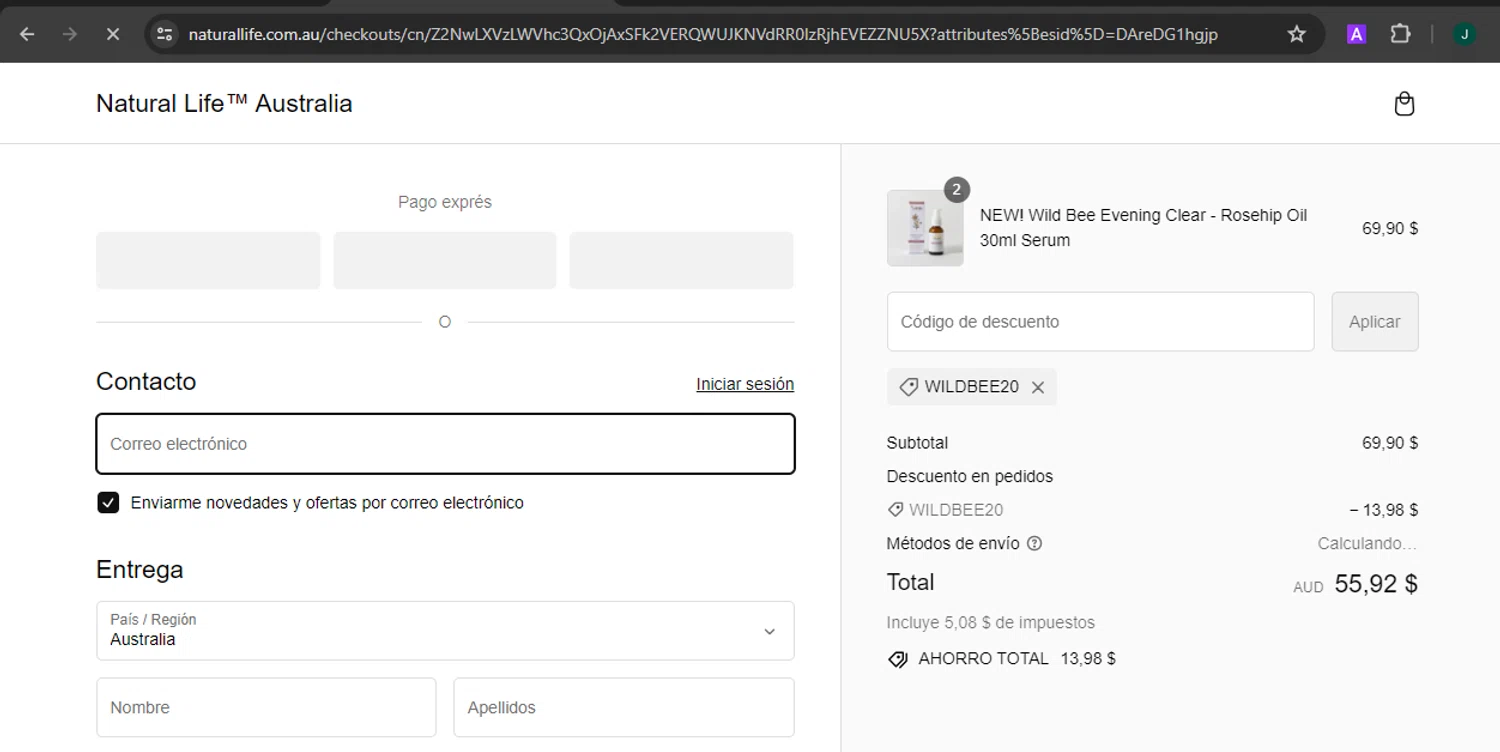Click the site information icon in address bar
This screenshot has width=1500, height=752.
[x=164, y=34]
